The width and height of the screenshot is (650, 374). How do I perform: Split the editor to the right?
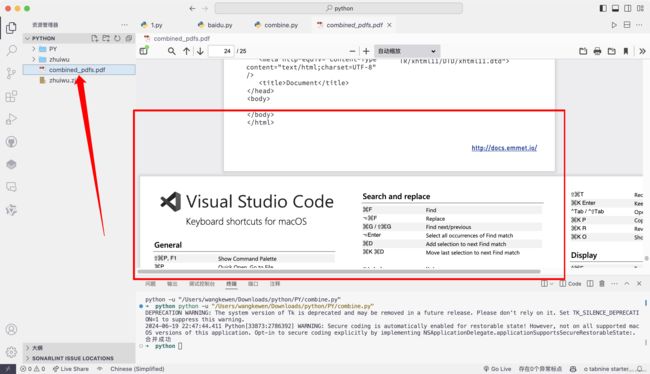[x=627, y=25]
